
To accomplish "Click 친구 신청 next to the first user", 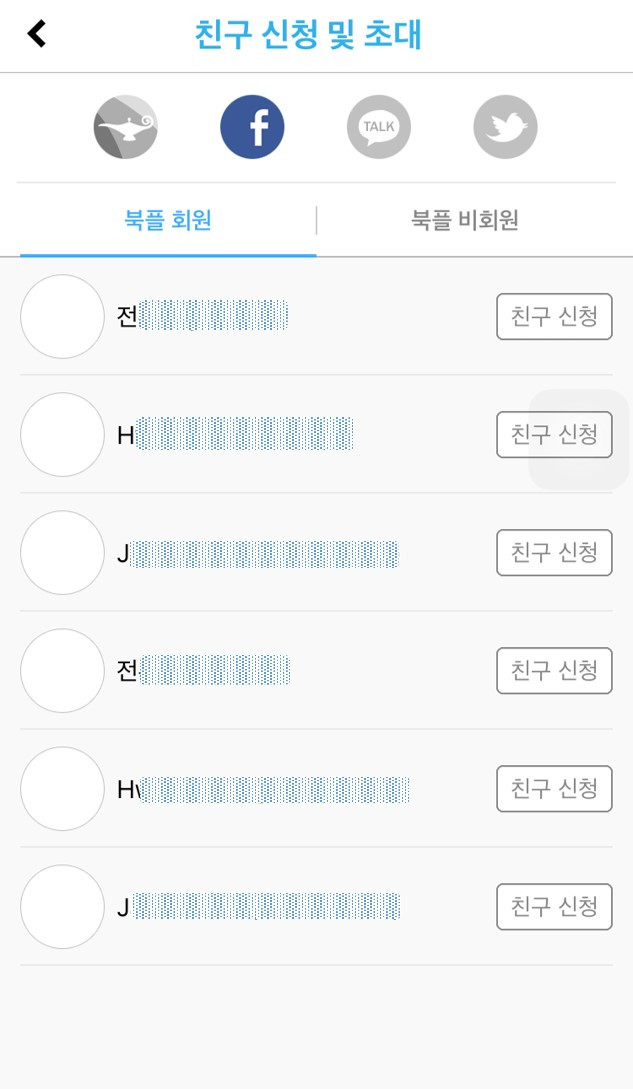I will [554, 317].
